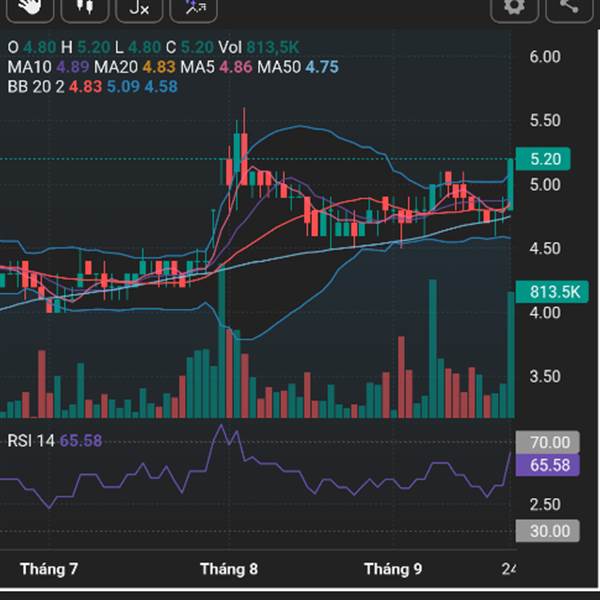This screenshot has height=600, width=600.
Task: Click the 70.00 RSI overbought level tag
Action: tap(548, 442)
